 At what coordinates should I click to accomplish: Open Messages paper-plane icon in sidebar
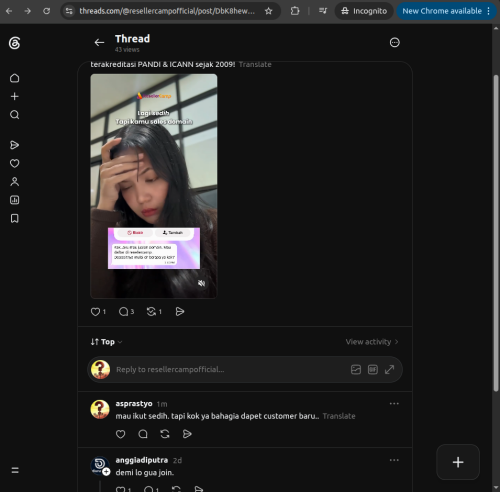coord(14,145)
